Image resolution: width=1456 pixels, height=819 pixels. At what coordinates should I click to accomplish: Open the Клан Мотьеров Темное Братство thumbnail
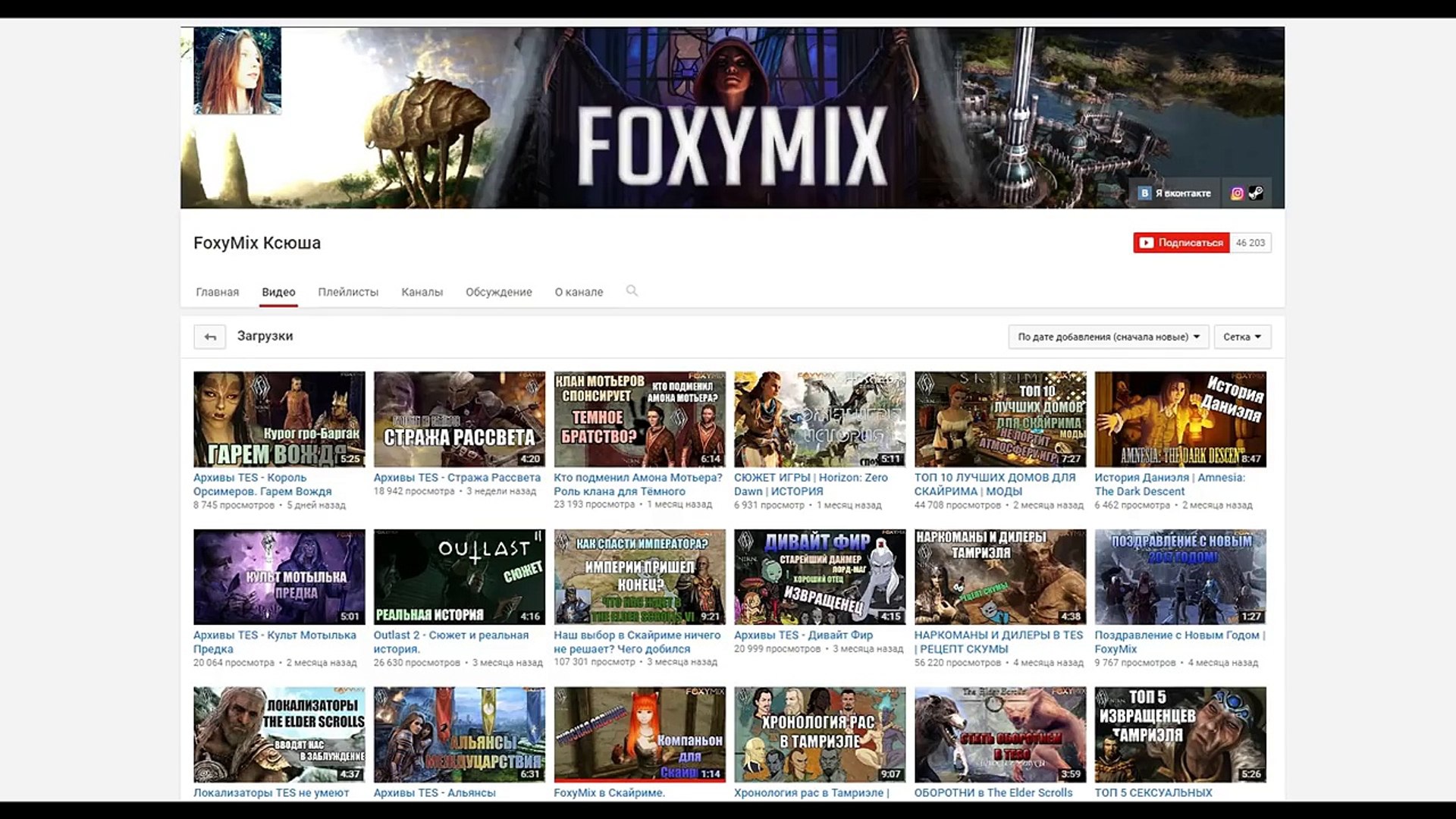[639, 419]
